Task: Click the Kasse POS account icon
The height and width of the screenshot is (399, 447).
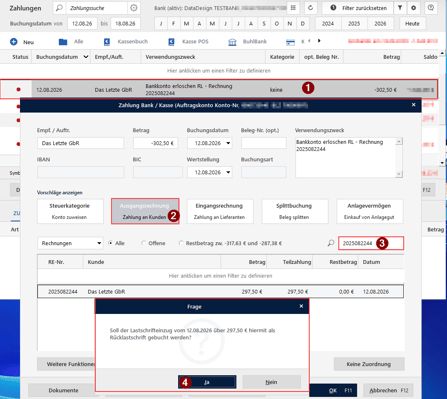Action: pos(171,42)
